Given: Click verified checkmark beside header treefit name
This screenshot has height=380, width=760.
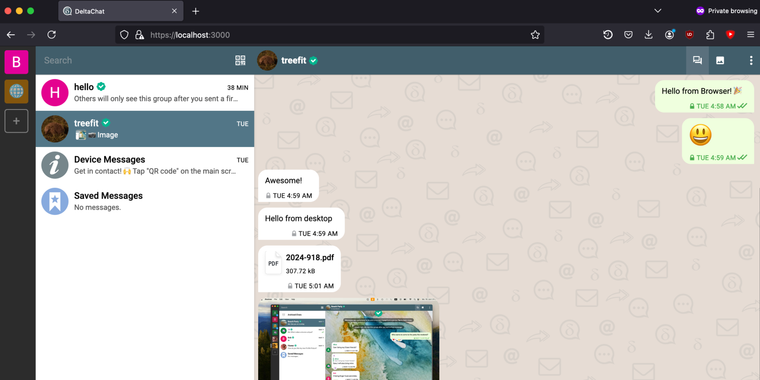Looking at the screenshot, I should [314, 61].
